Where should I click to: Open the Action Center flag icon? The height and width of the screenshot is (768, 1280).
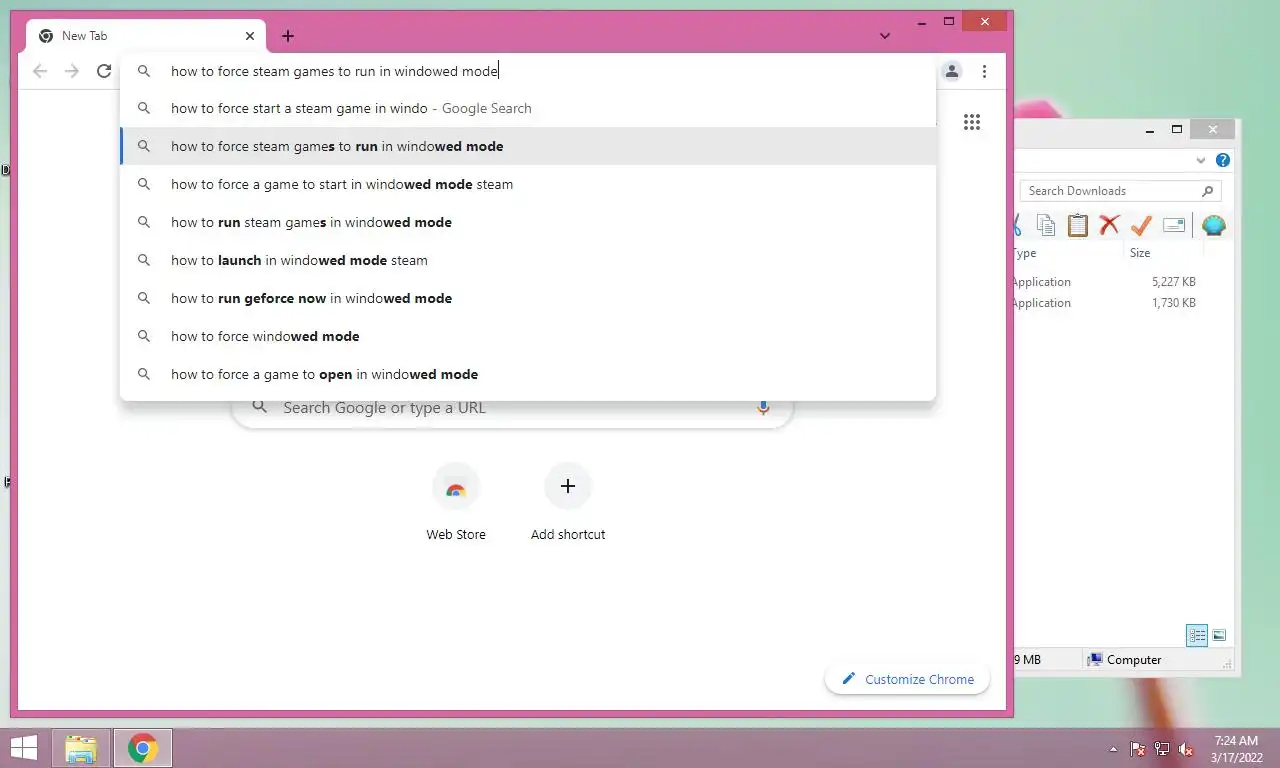click(x=1137, y=749)
